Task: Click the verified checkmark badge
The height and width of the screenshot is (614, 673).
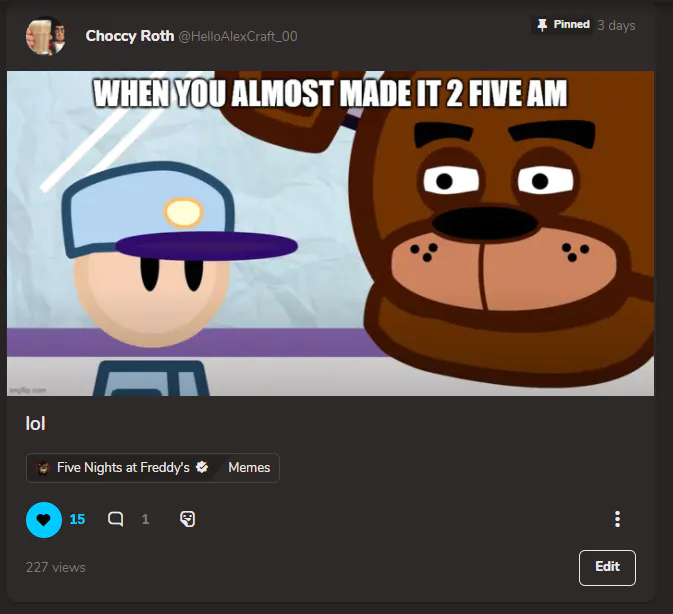Action: pyautogui.click(x=202, y=467)
